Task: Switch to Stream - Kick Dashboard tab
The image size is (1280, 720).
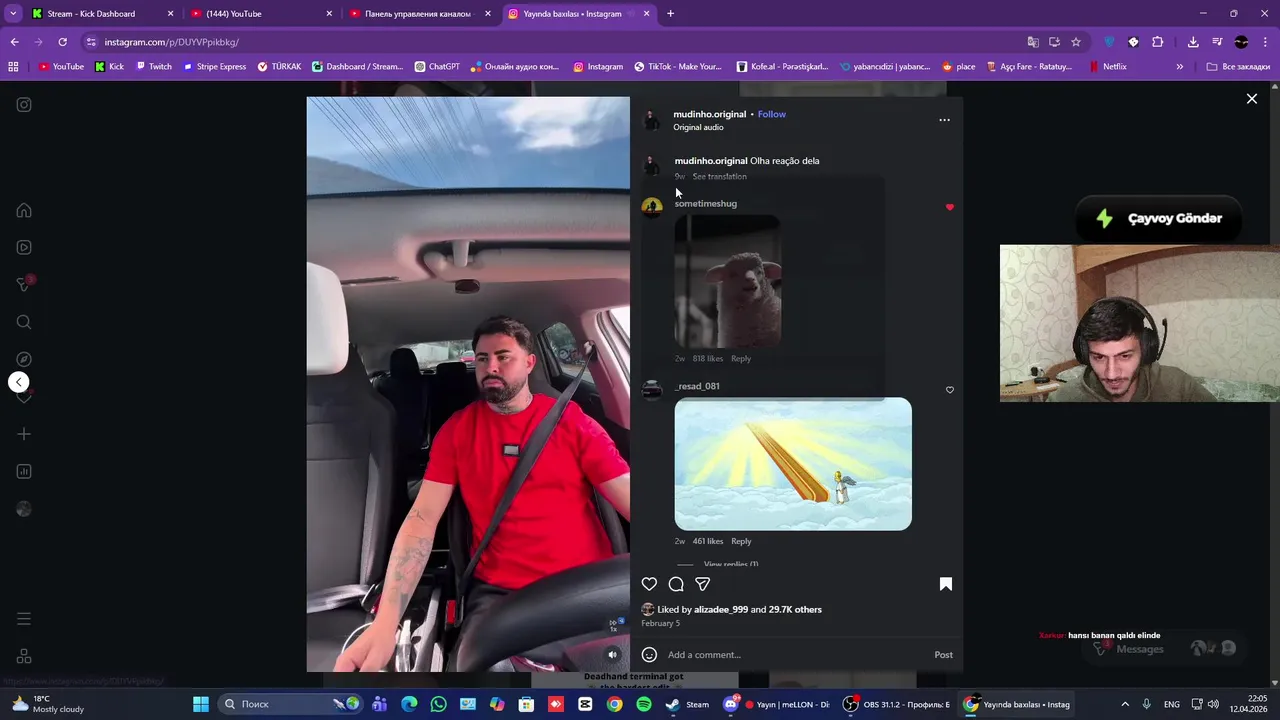Action: point(100,14)
